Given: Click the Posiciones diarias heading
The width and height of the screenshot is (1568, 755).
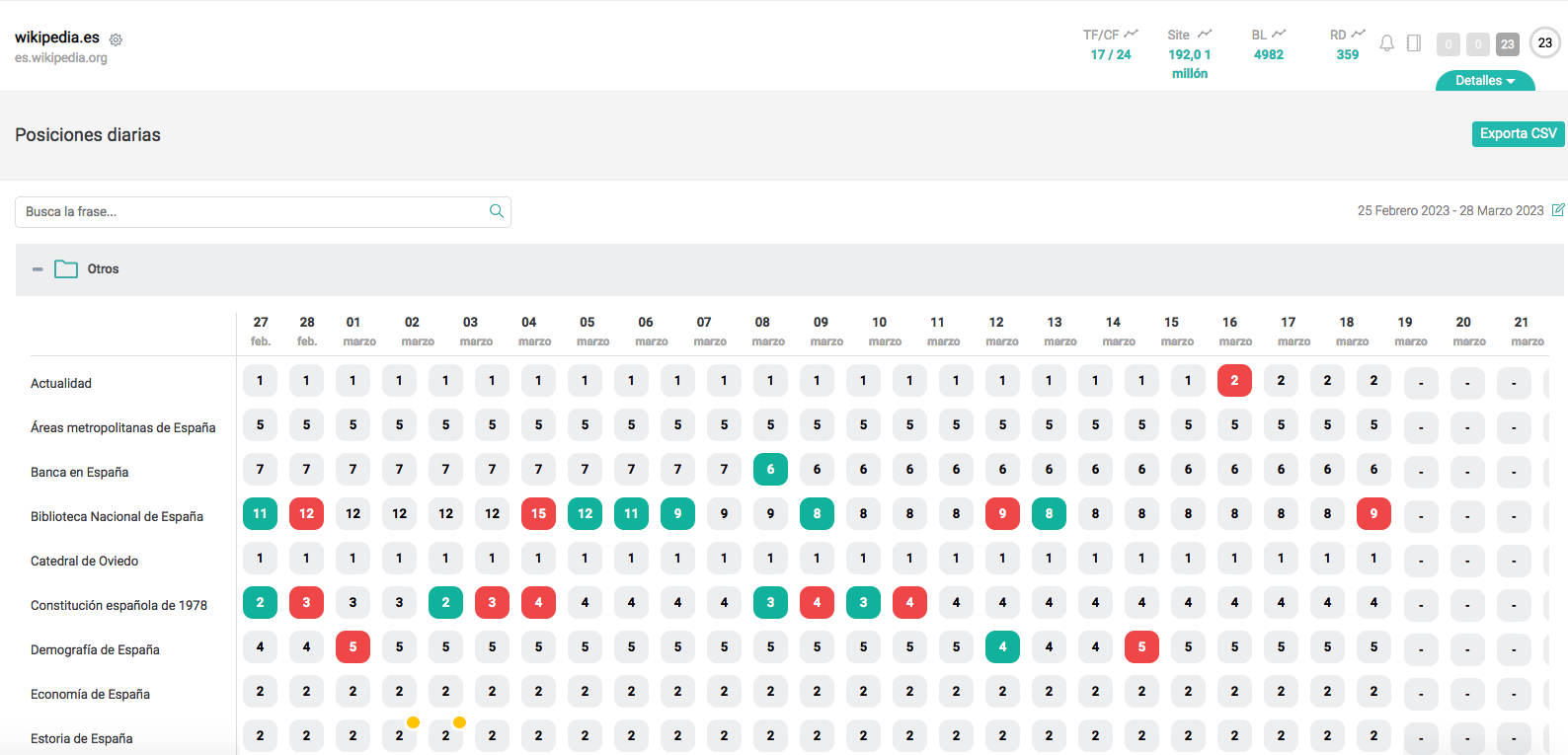Looking at the screenshot, I should pos(88,135).
